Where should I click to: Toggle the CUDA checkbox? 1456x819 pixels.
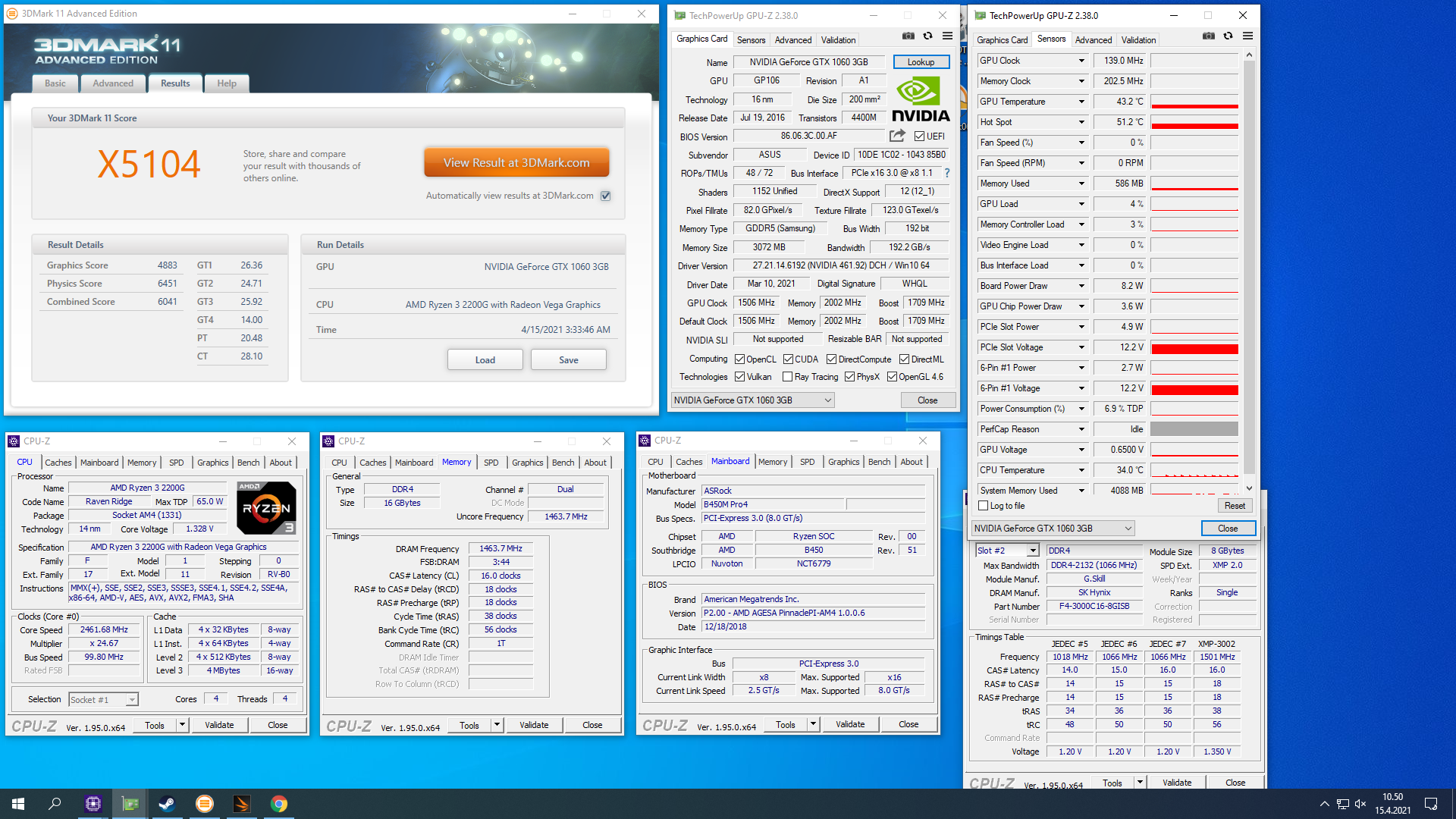click(788, 359)
